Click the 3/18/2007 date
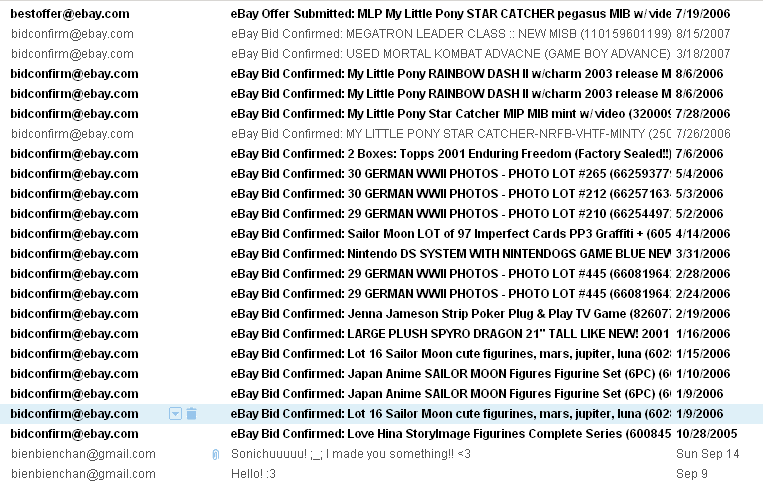The height and width of the screenshot is (484, 763). [703, 54]
